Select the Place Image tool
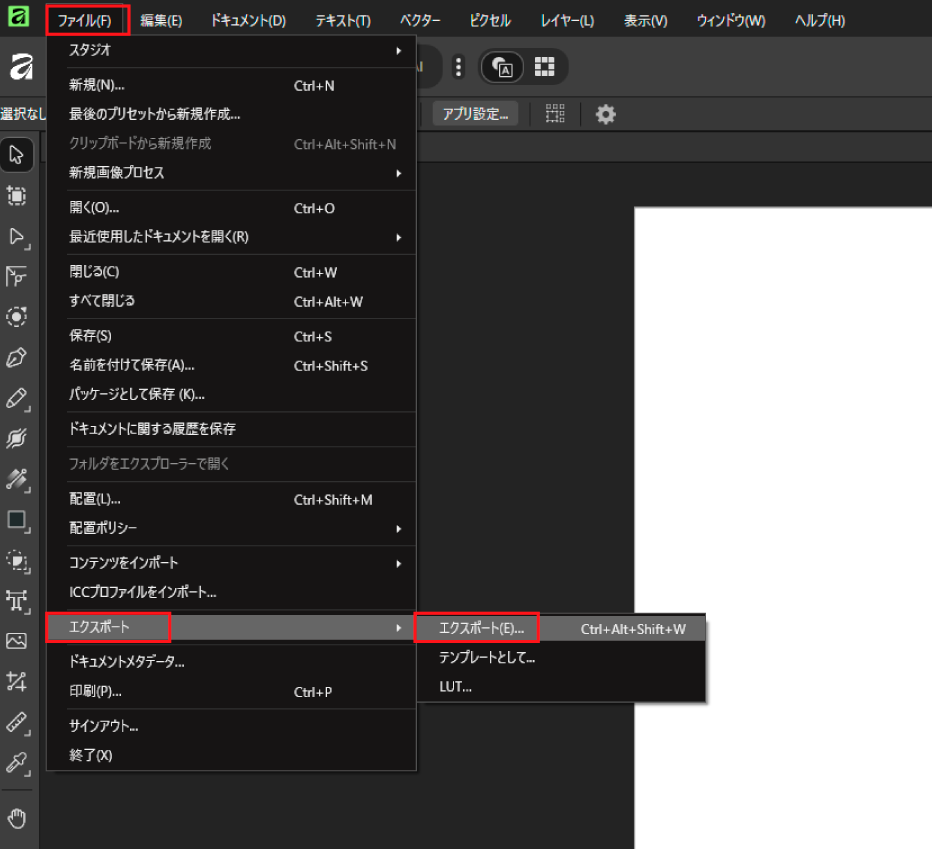This screenshot has width=932, height=849. 17,640
